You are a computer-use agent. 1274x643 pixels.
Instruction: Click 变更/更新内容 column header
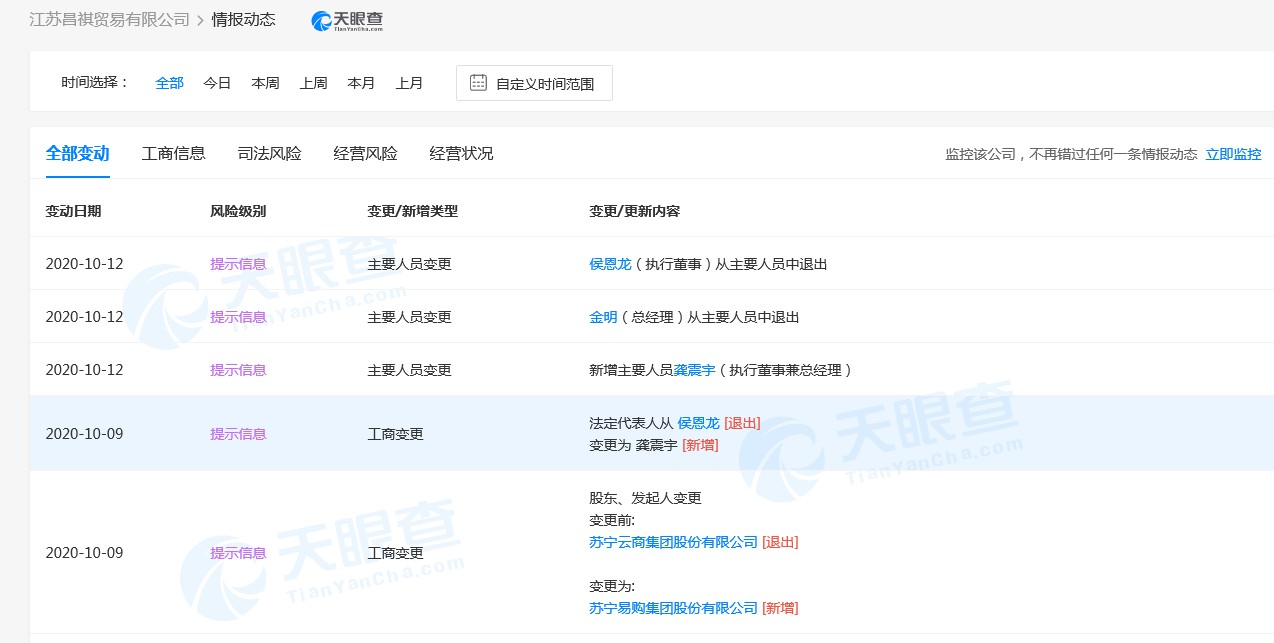634,211
